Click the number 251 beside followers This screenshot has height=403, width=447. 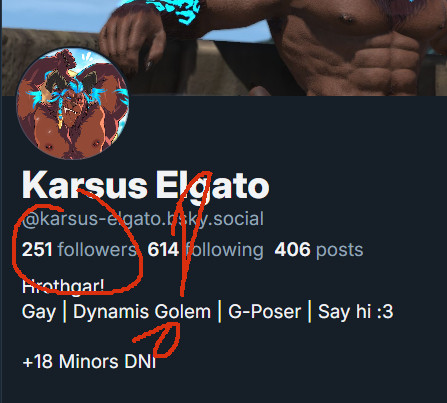point(37,250)
